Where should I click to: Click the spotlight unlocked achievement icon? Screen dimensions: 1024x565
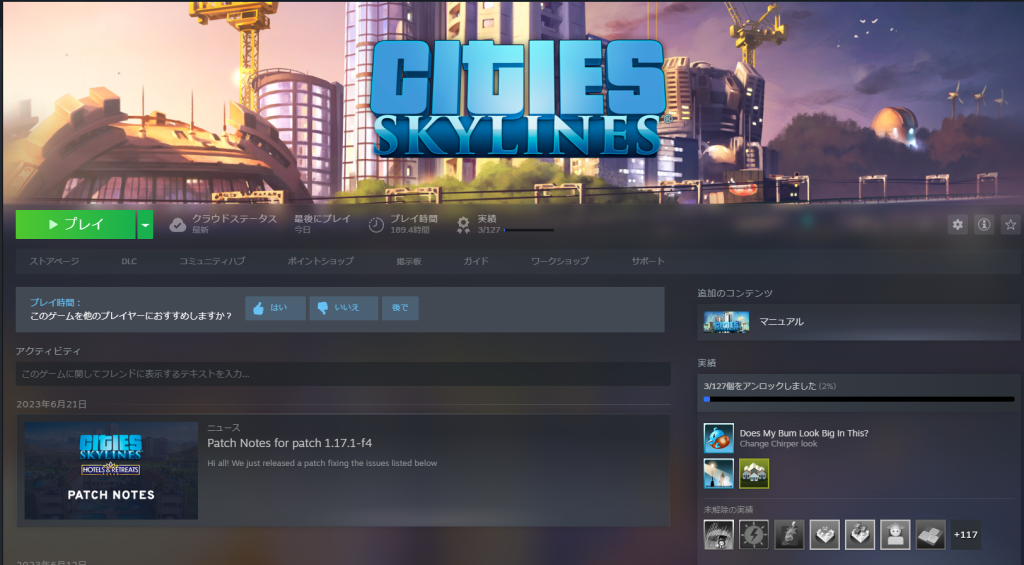point(718,474)
